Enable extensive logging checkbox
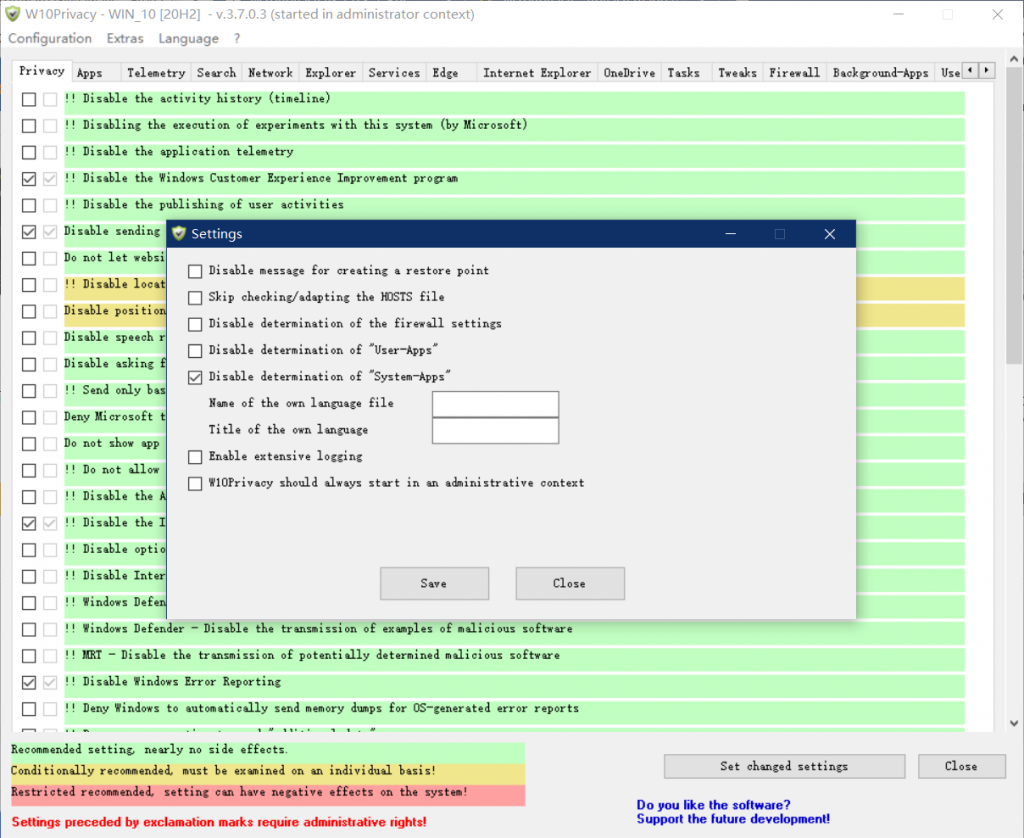This screenshot has height=838, width=1024. tap(195, 457)
